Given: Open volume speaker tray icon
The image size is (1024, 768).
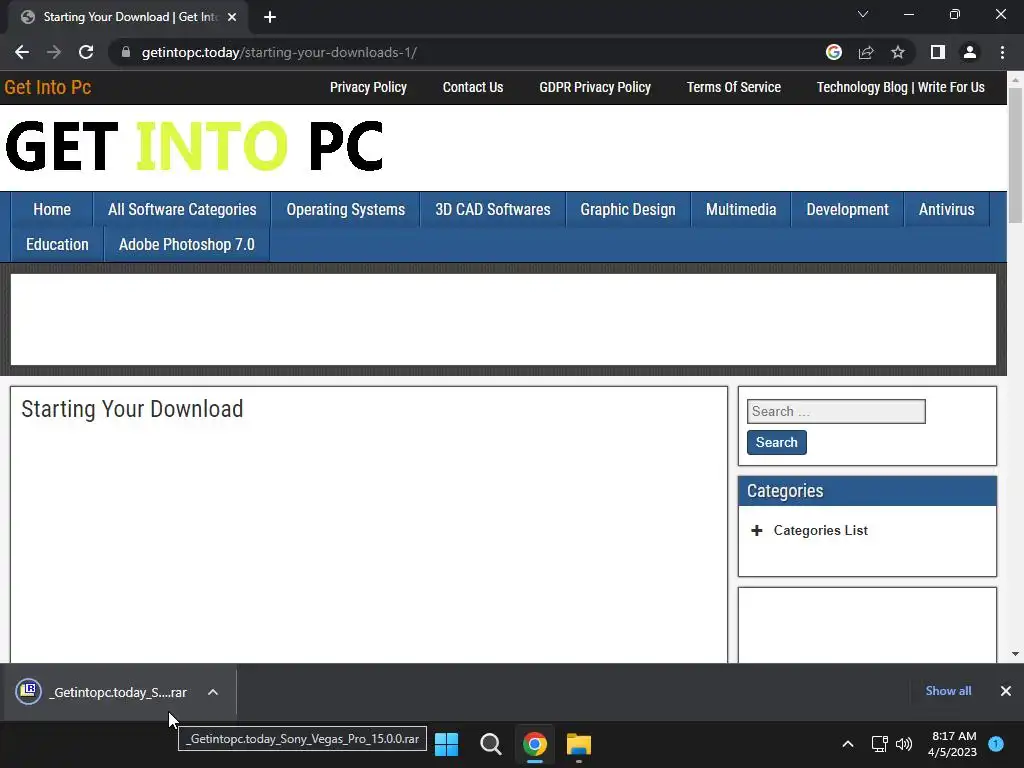Looking at the screenshot, I should [904, 744].
